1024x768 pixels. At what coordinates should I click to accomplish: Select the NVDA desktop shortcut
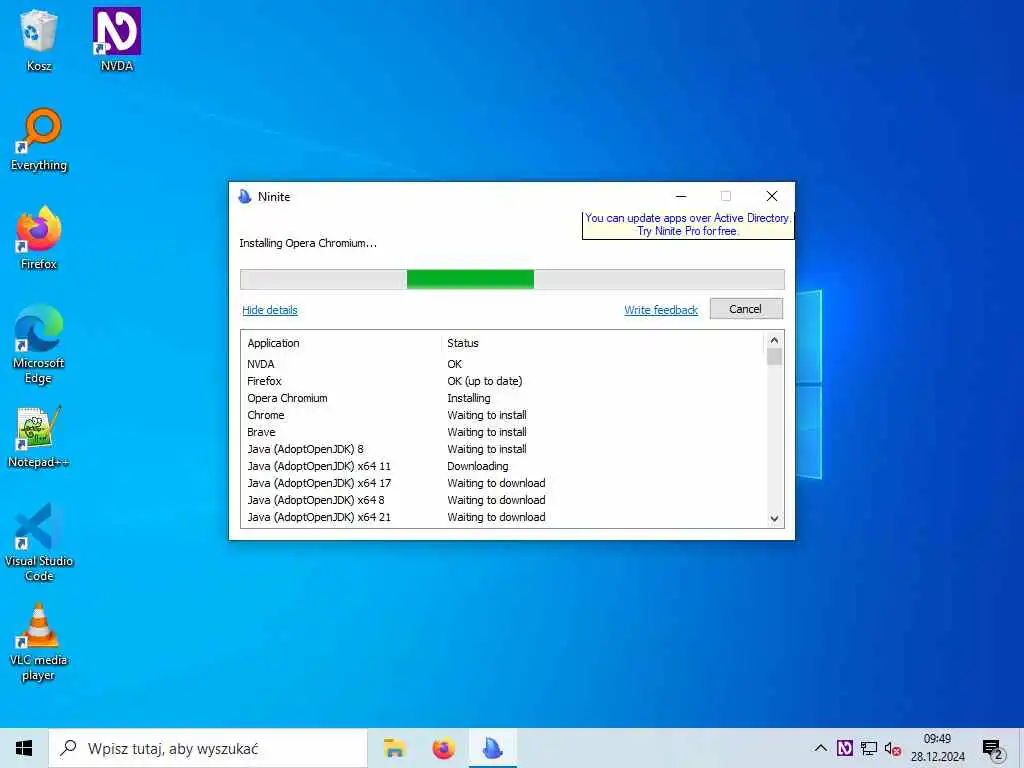[117, 40]
